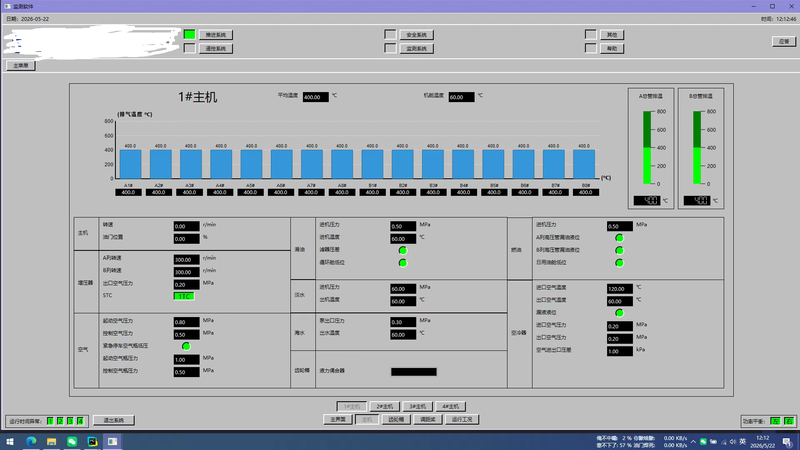Click the green 1TC status indicator

[184, 296]
